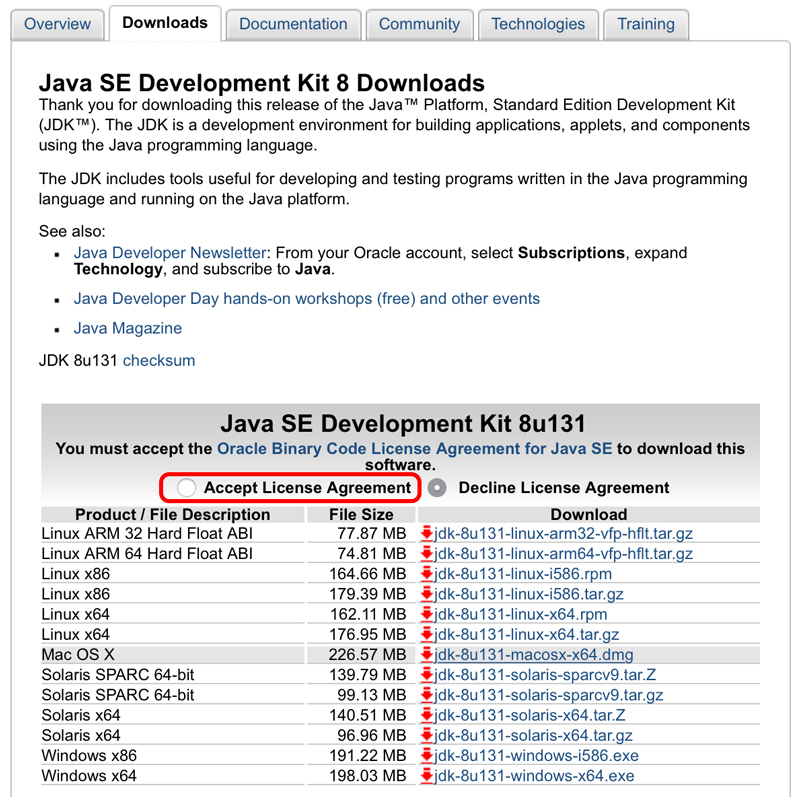Download jdk-8u131-linux-x64.tar.gz file link

(527, 634)
